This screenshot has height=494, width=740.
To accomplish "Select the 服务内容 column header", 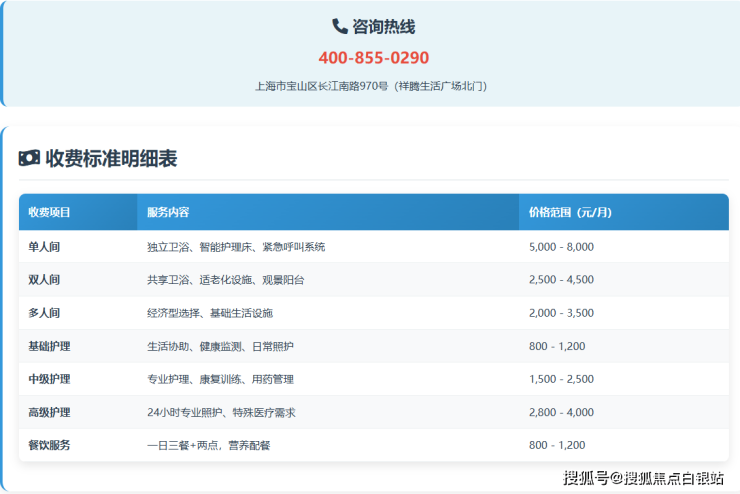I will coord(168,213).
